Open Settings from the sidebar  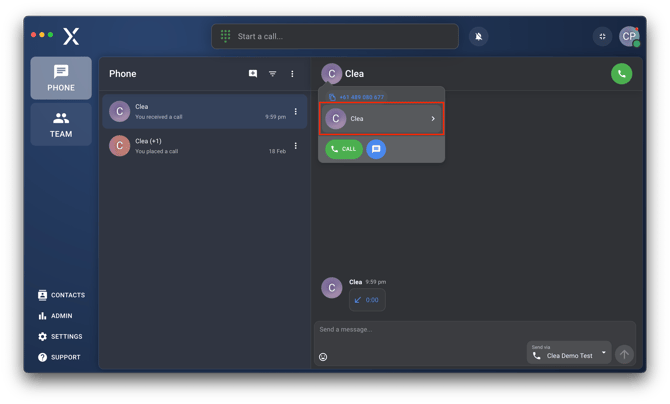(x=61, y=337)
